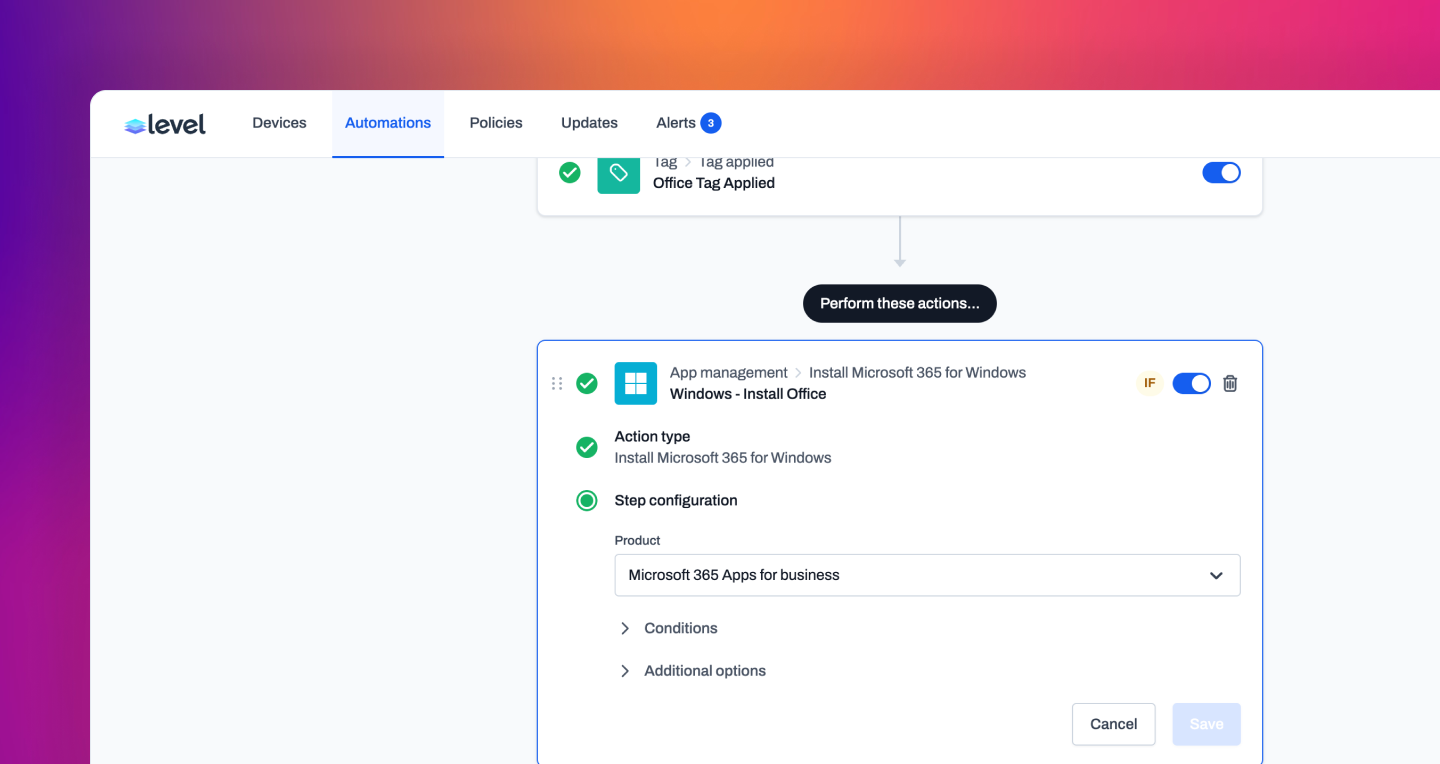This screenshot has height=764, width=1440.
Task: Click the App management breadcrumb
Action: 729,372
